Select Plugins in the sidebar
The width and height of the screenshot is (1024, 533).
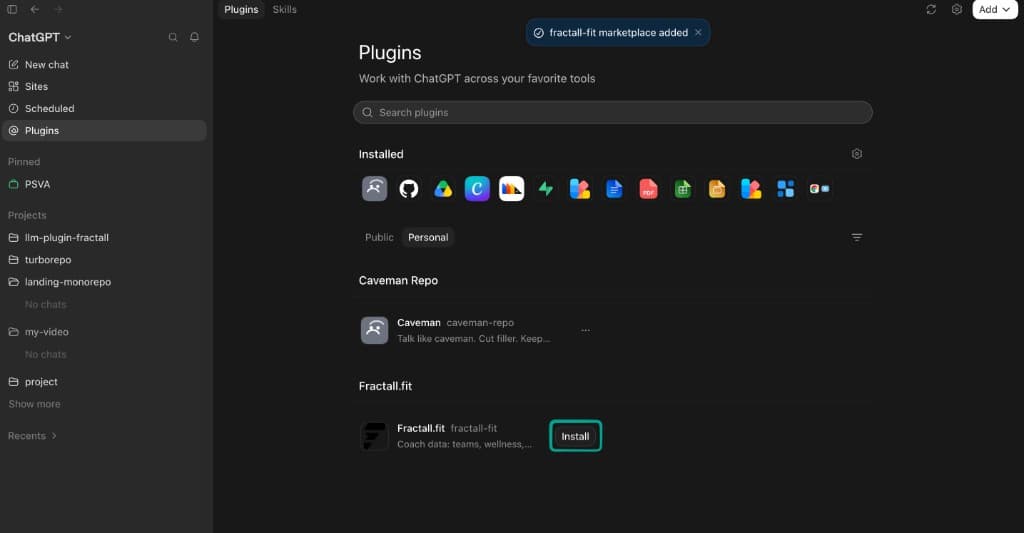tap(104, 131)
